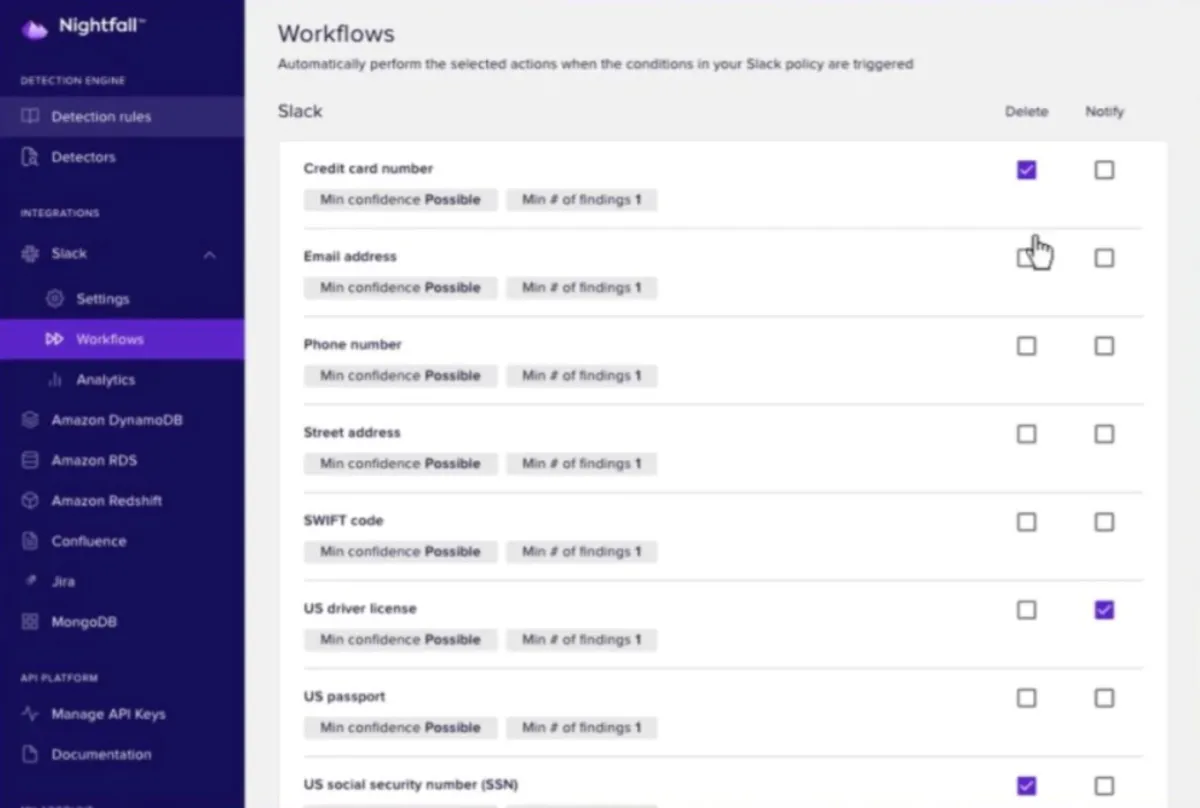Check Notify for SWIFT code
This screenshot has width=1200, height=808.
click(1104, 522)
